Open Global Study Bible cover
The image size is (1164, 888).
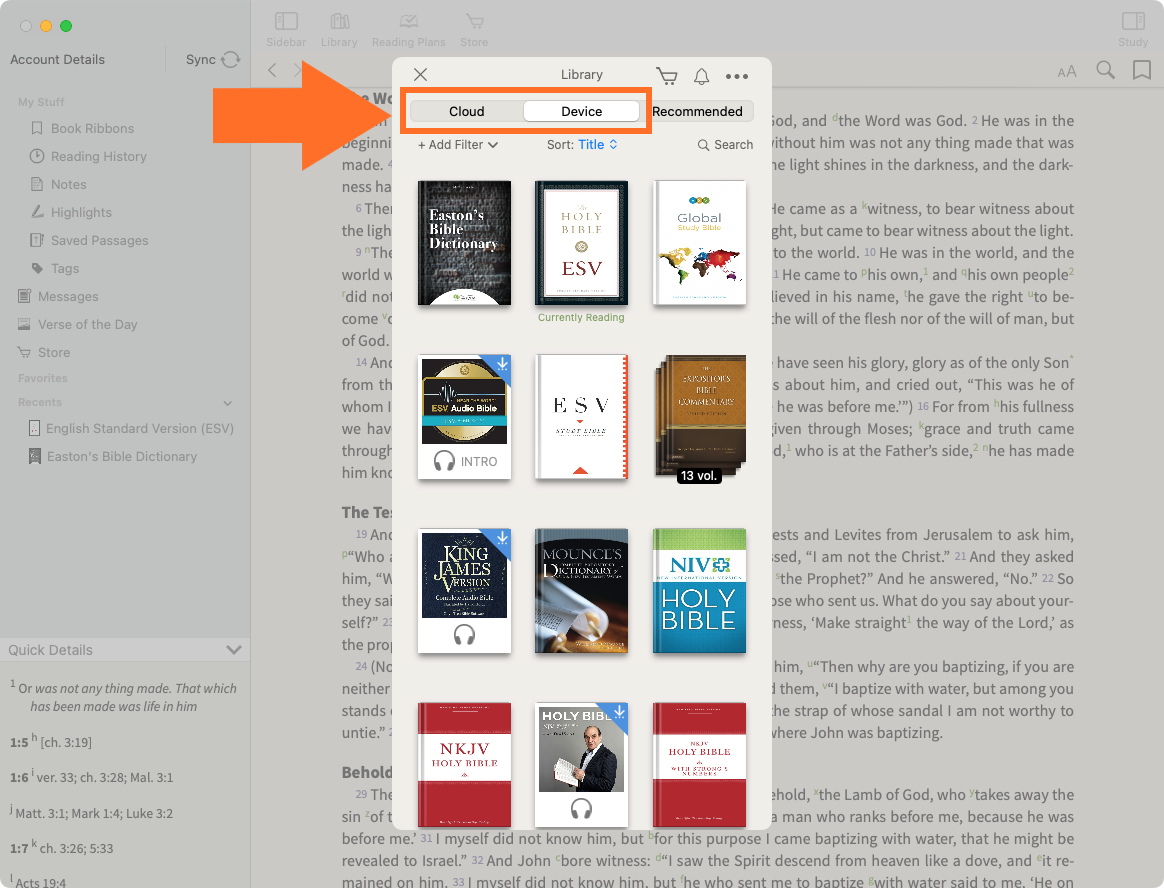point(699,243)
